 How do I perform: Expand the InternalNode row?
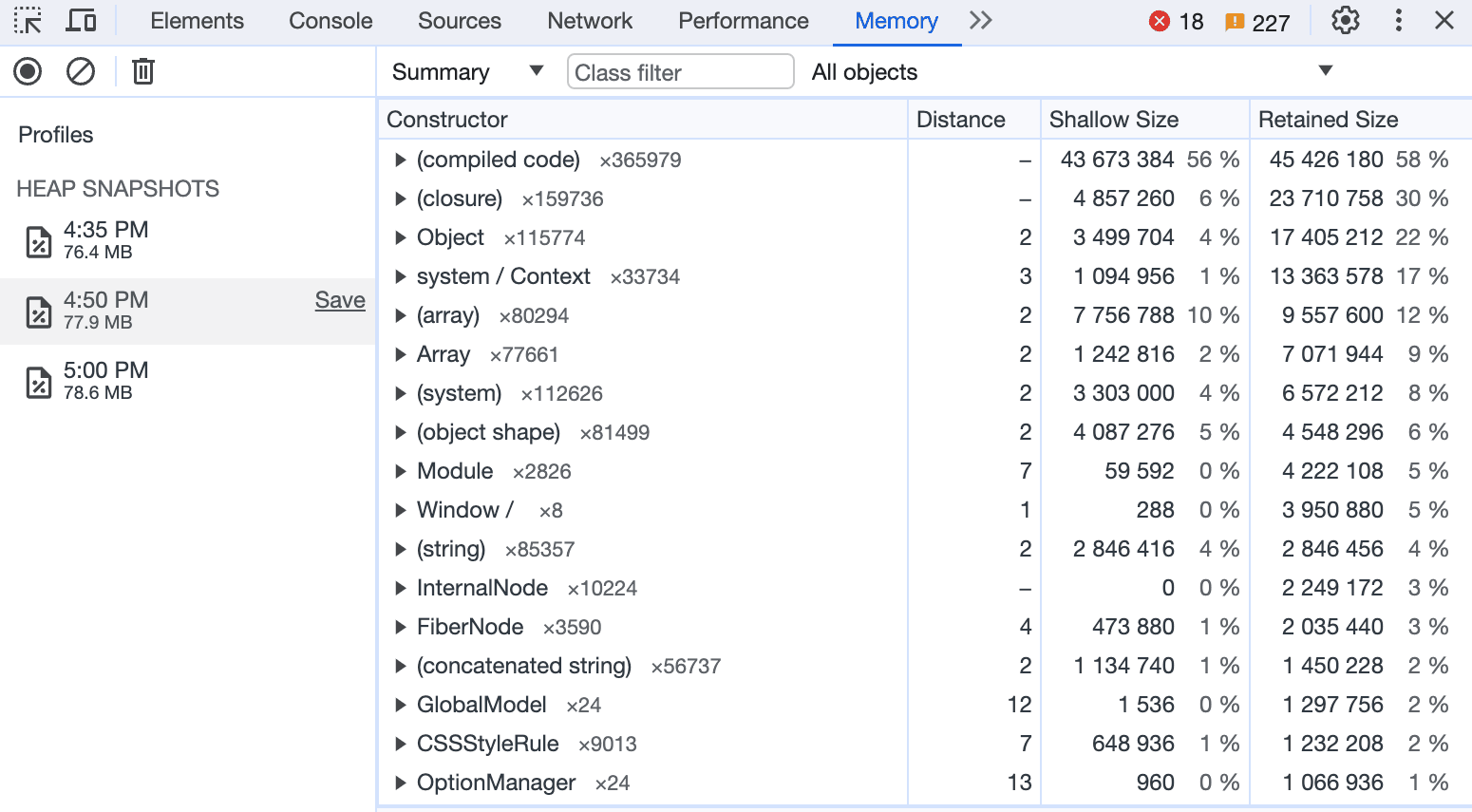pos(400,589)
